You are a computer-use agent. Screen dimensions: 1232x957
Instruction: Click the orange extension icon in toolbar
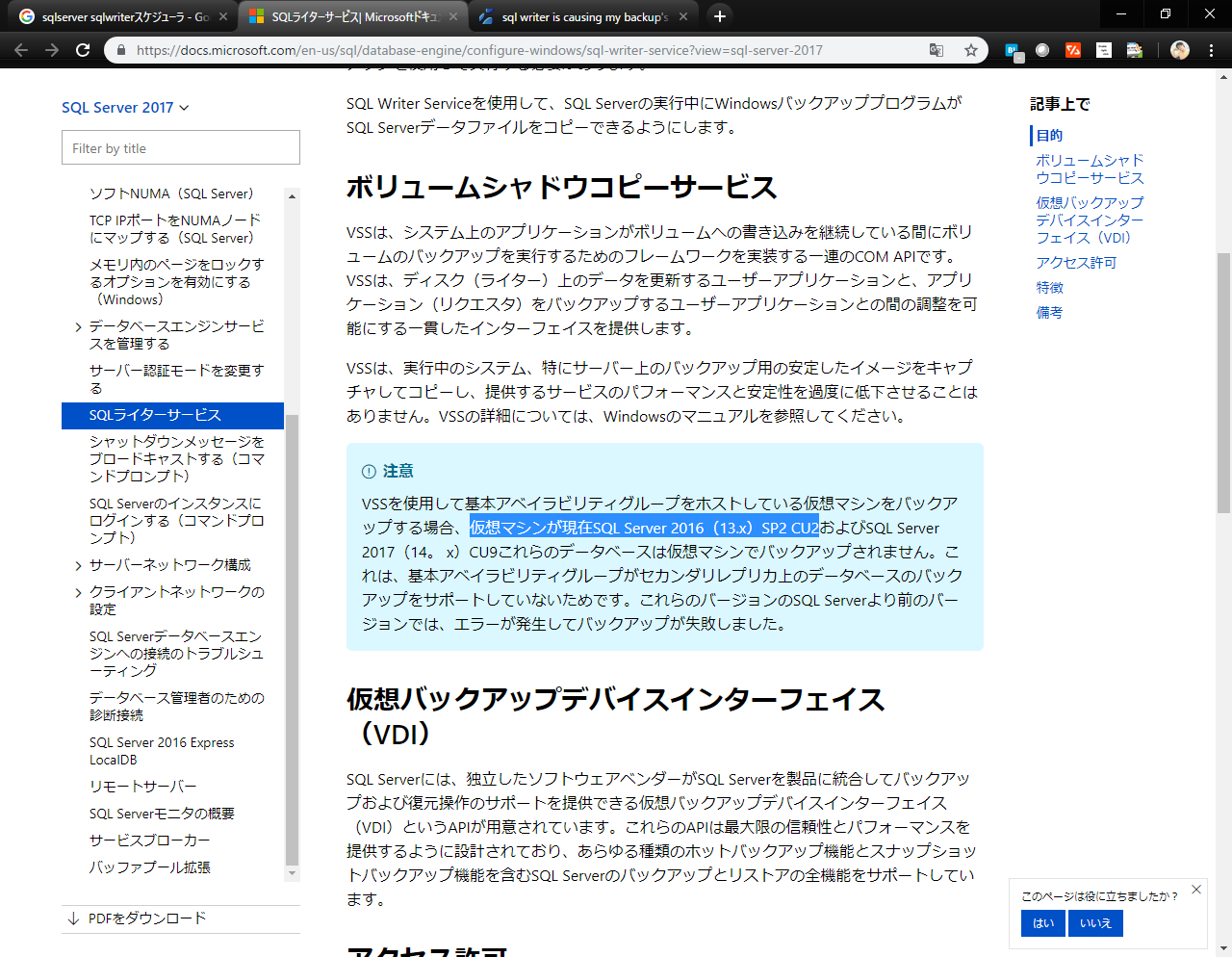(x=1073, y=50)
